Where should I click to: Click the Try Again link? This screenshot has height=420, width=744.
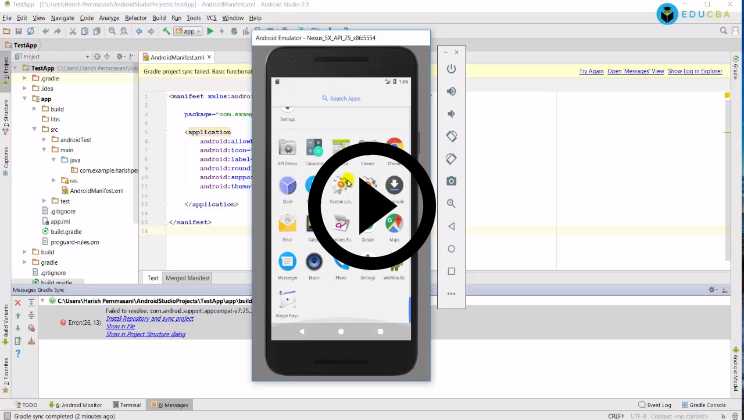point(591,71)
